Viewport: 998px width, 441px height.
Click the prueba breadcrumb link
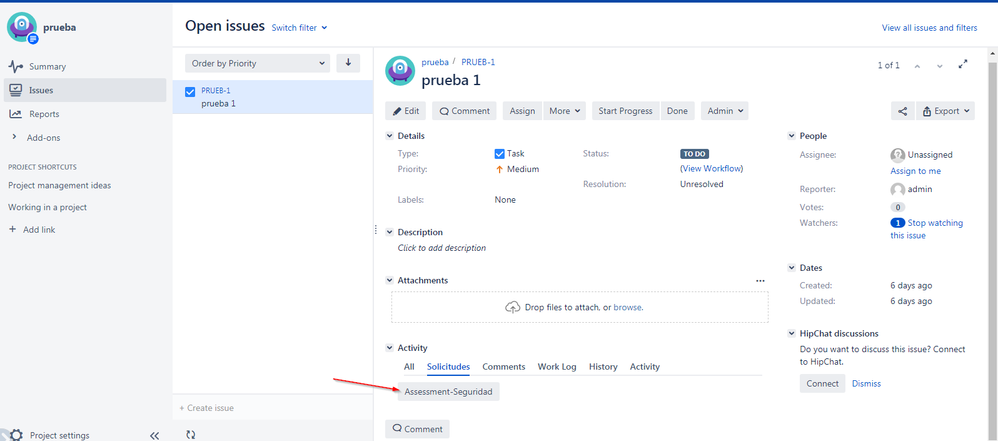coord(435,62)
